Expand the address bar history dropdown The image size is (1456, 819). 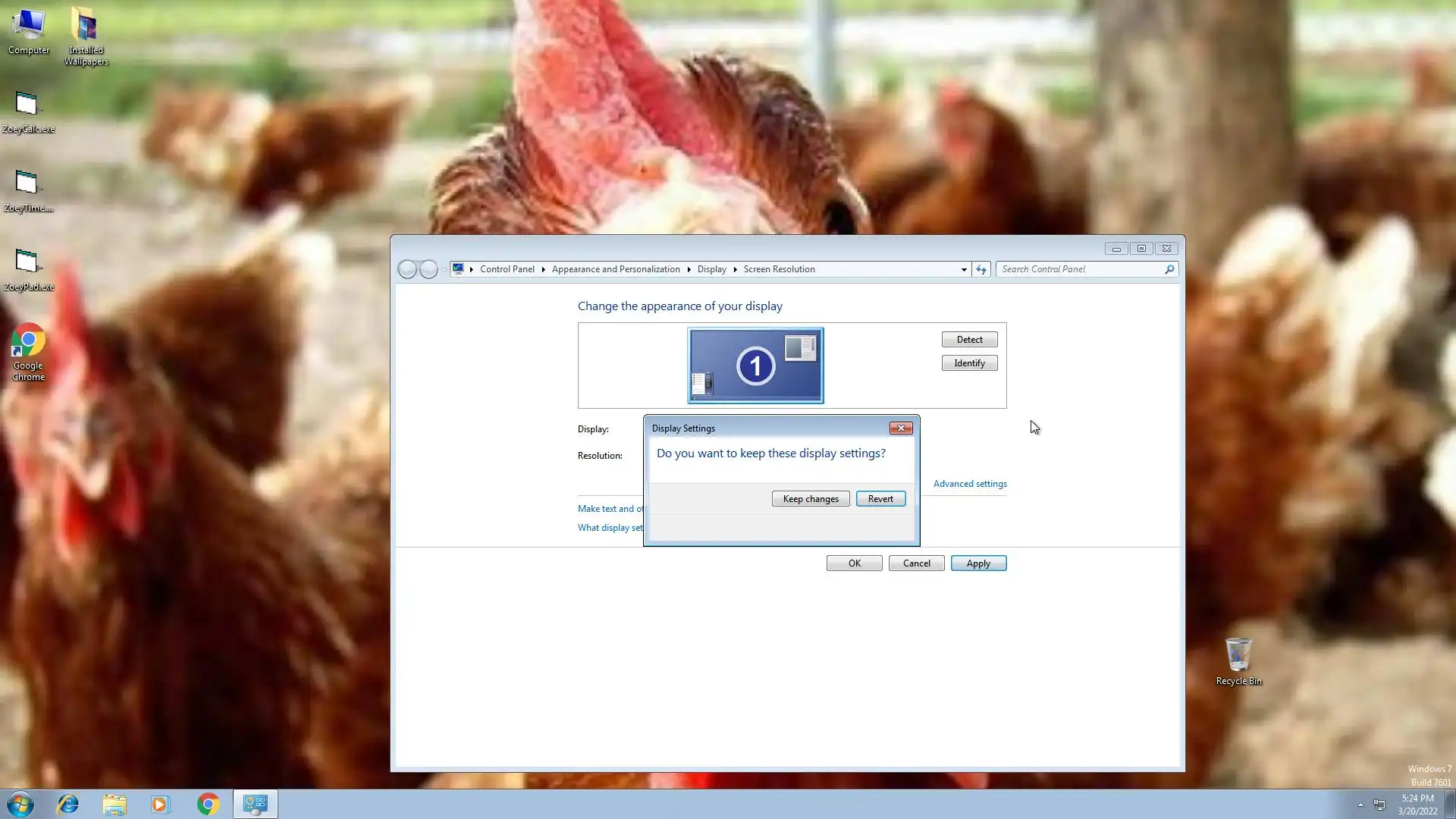click(x=964, y=269)
